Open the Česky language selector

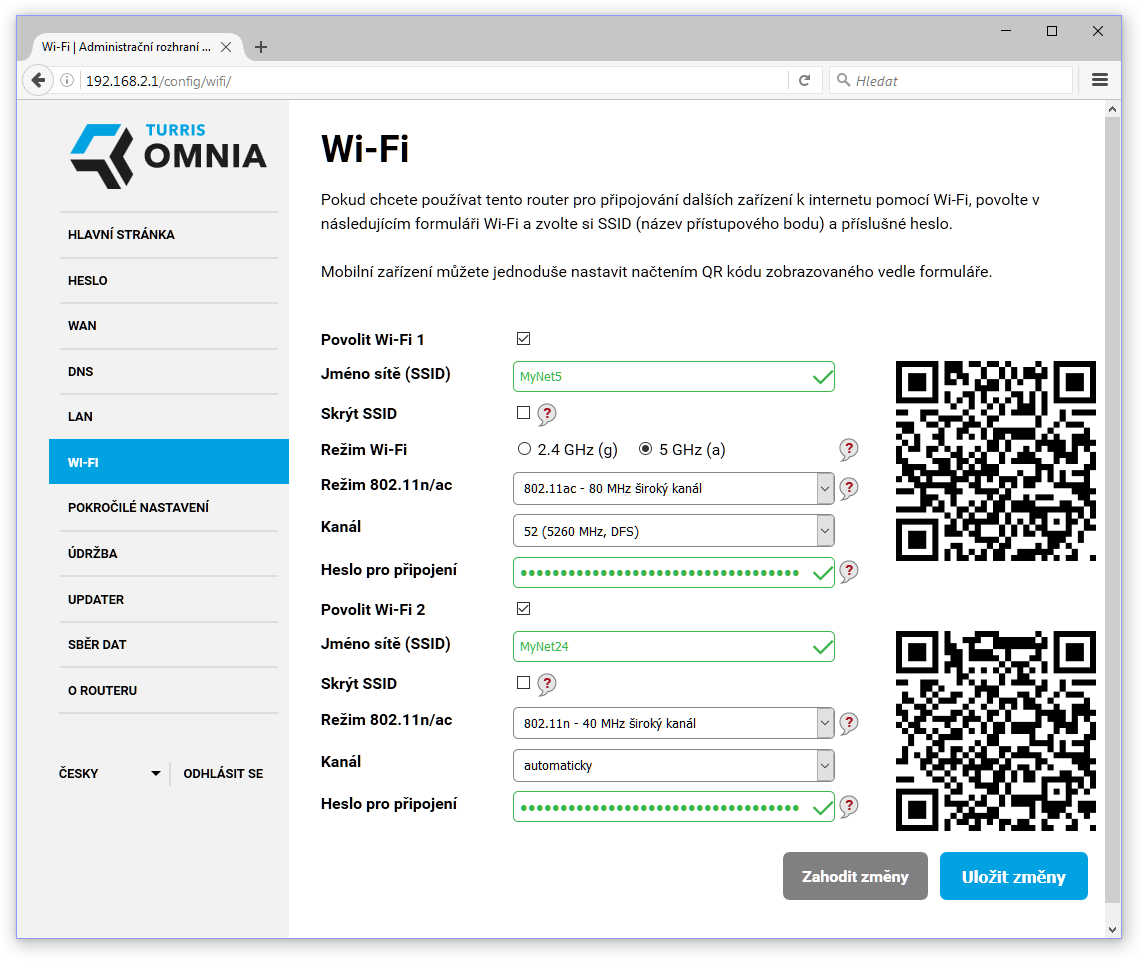coord(110,774)
